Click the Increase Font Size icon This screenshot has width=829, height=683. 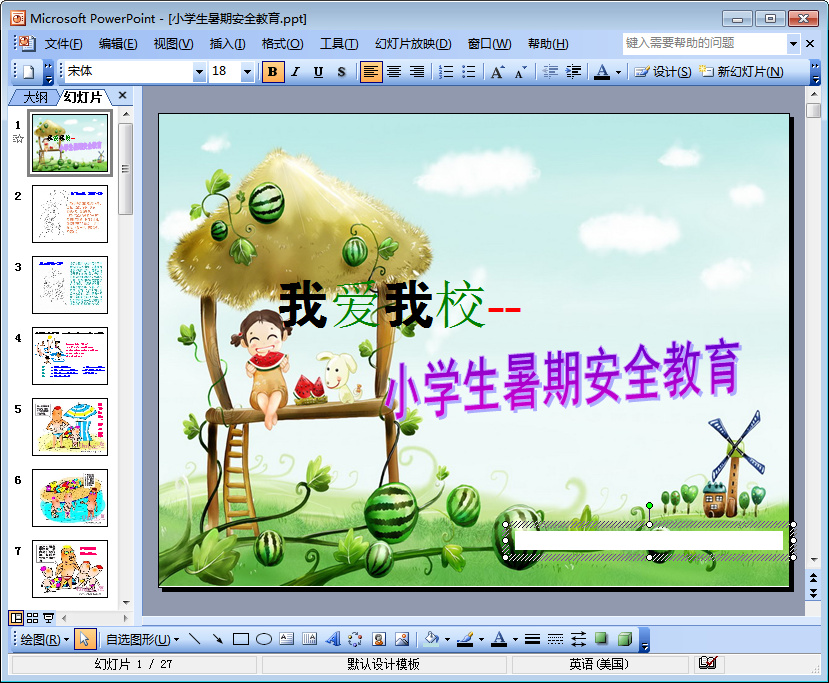497,72
